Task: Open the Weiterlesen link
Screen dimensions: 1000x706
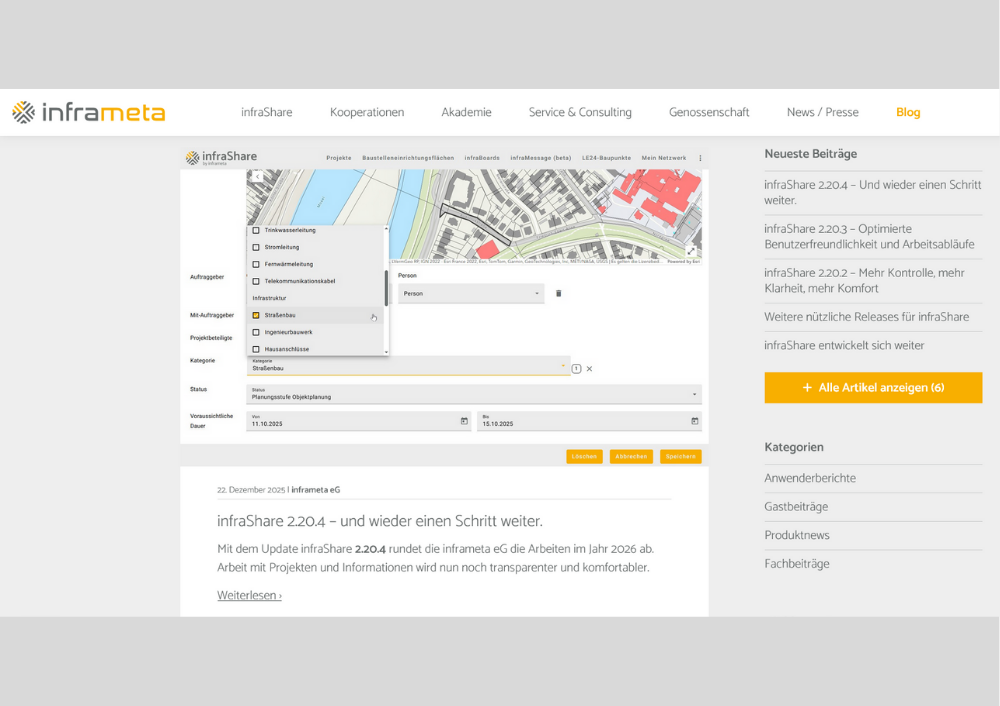Action: tap(248, 595)
